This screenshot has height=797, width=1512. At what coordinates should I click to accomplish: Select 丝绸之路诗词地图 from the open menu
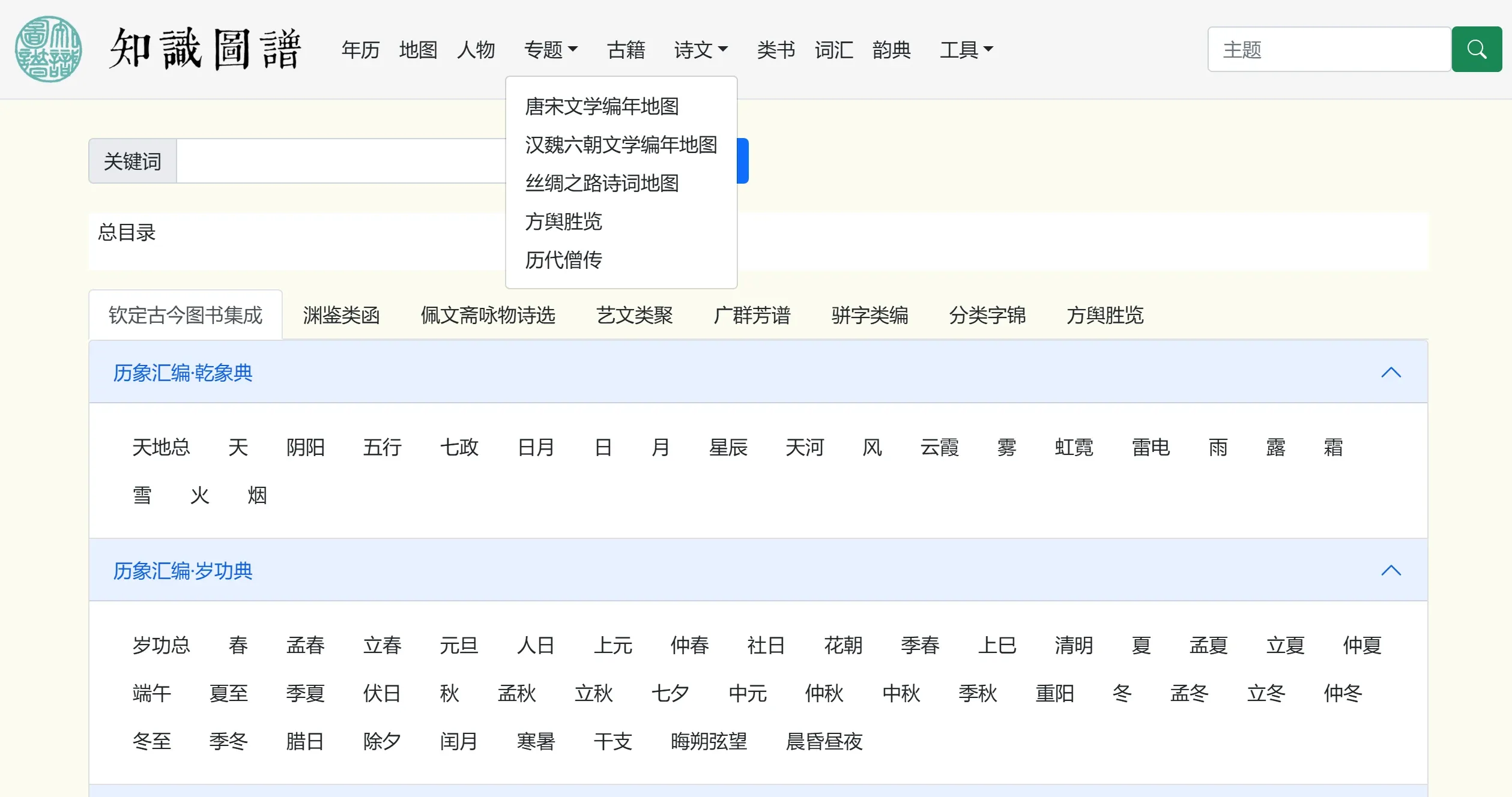(x=602, y=183)
